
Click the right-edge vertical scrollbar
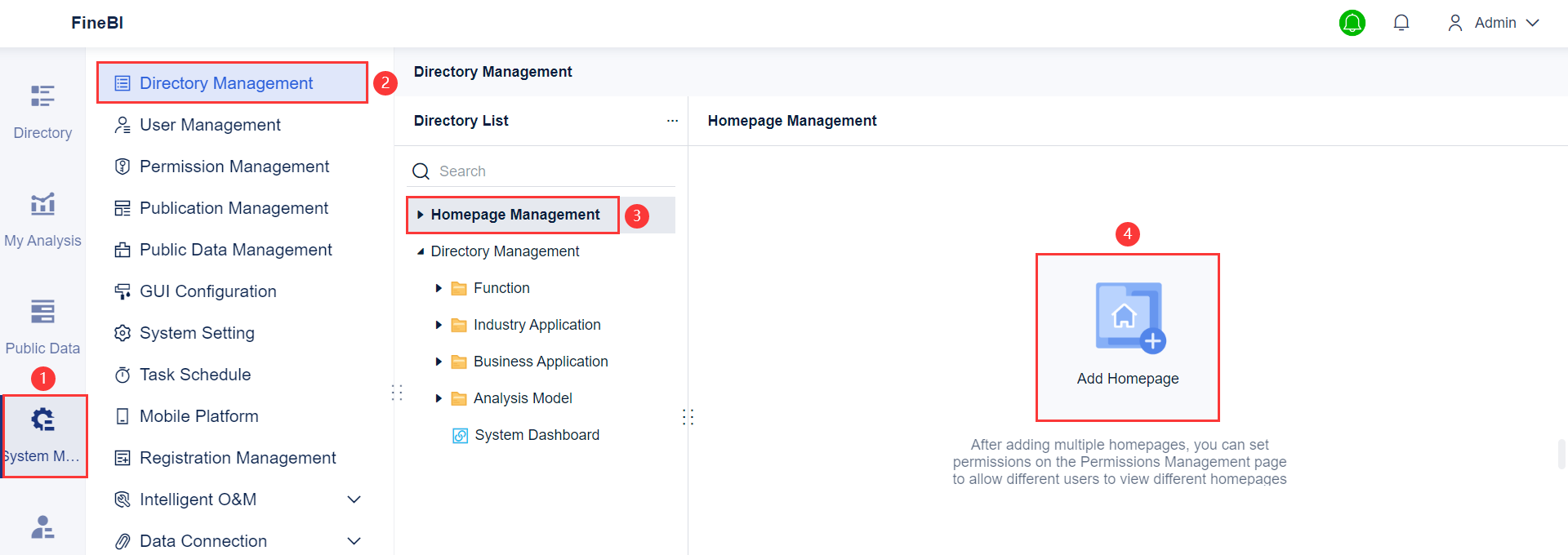pyautogui.click(x=1561, y=454)
